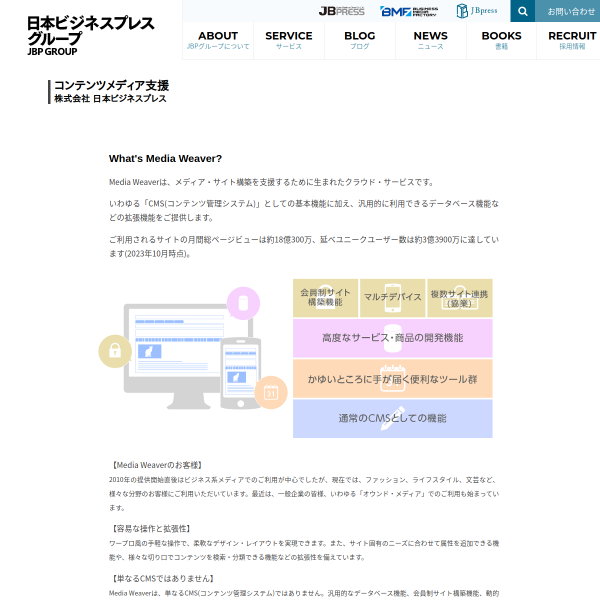Click the 通常のCMSとしての機能 blue band

[393, 419]
